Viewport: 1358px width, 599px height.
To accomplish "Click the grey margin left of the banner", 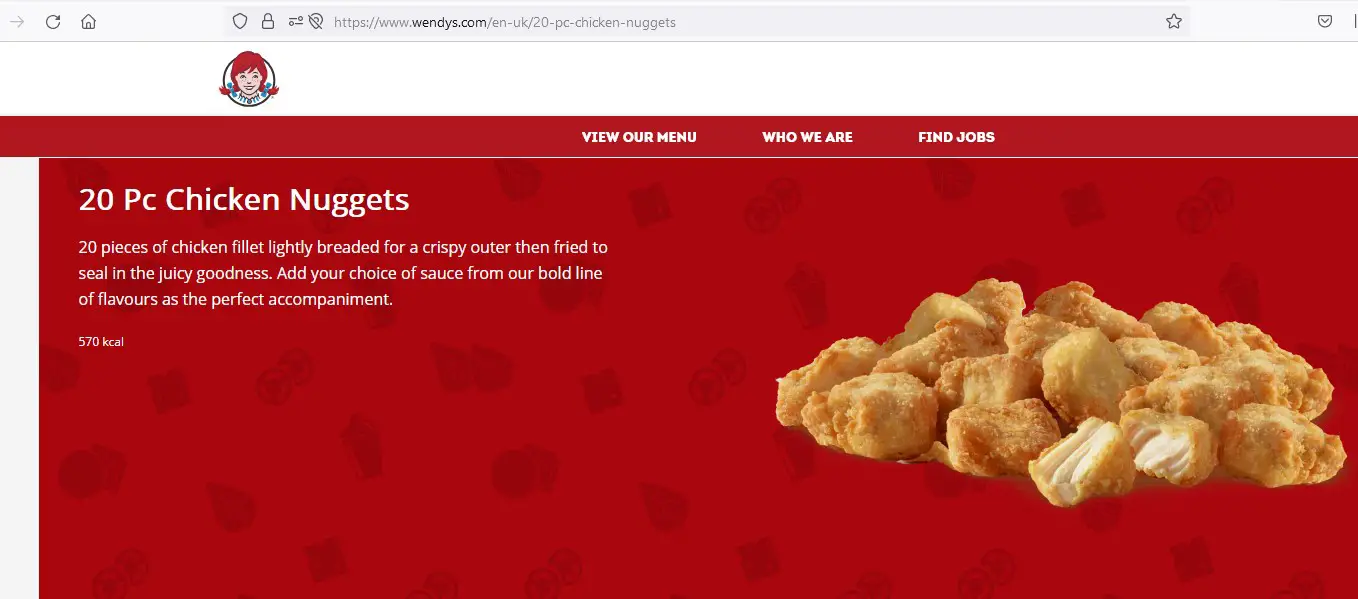I will click(19, 378).
